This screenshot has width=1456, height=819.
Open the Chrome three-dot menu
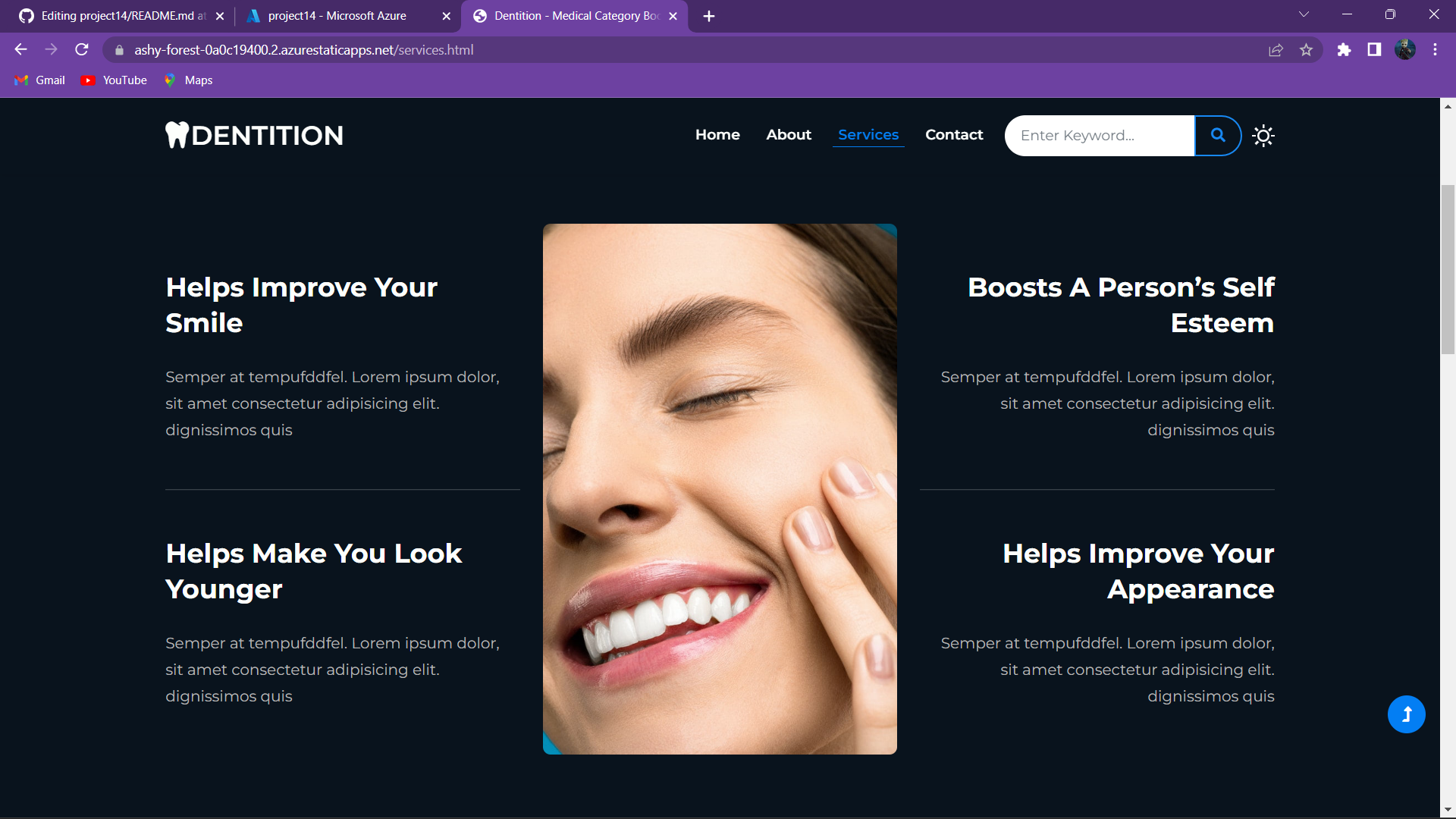click(x=1435, y=50)
